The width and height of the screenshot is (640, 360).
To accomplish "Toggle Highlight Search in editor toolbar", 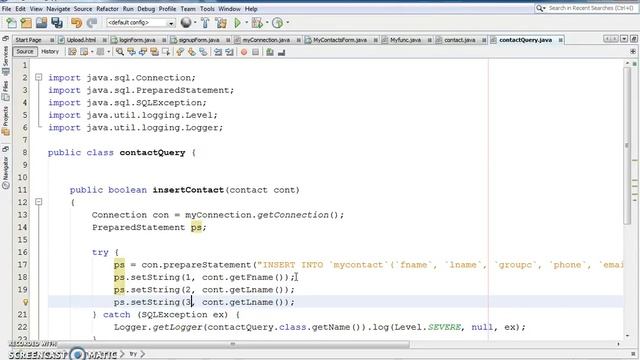I will click(154, 52).
